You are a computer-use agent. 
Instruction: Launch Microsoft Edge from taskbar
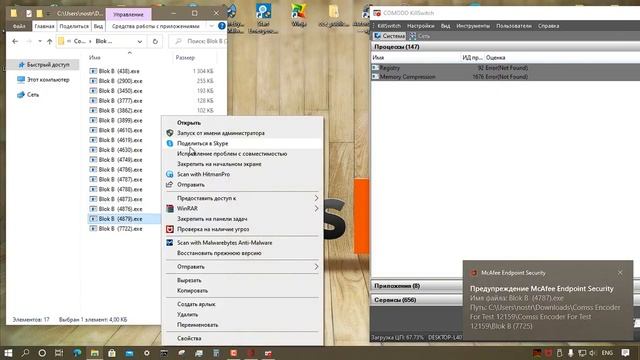tap(77, 353)
